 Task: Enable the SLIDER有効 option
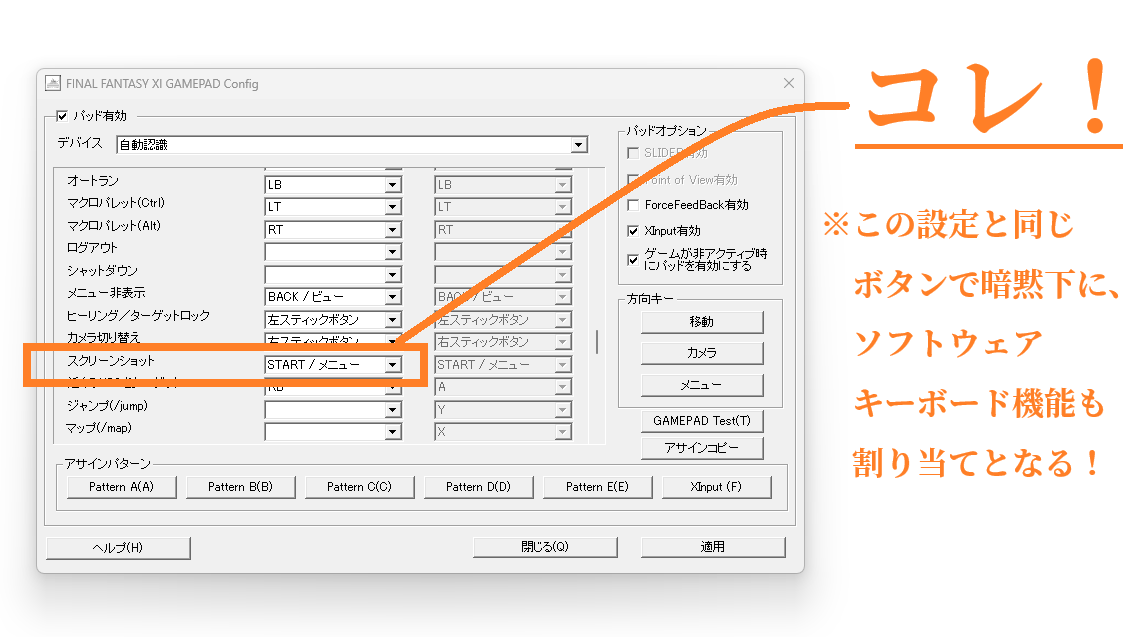(632, 153)
